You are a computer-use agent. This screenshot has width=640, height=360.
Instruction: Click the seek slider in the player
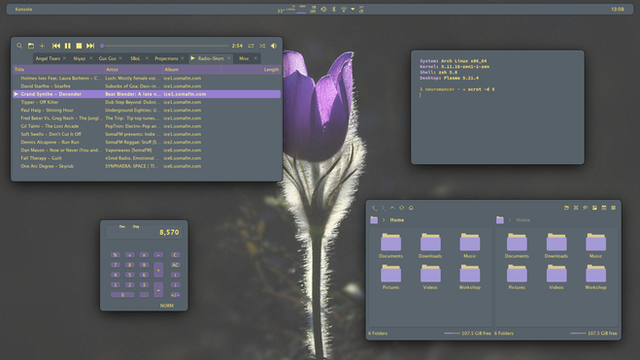point(164,46)
